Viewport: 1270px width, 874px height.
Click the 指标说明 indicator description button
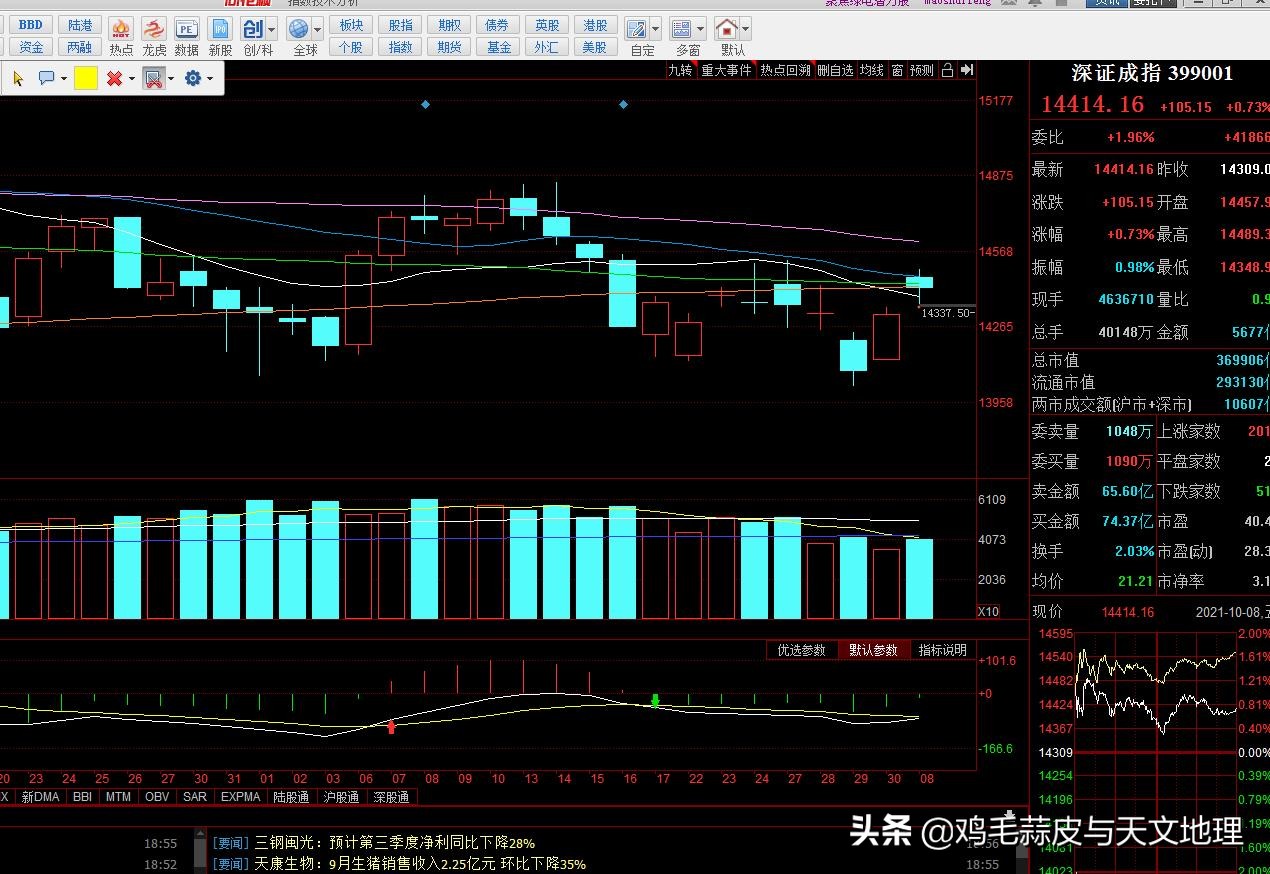point(942,650)
